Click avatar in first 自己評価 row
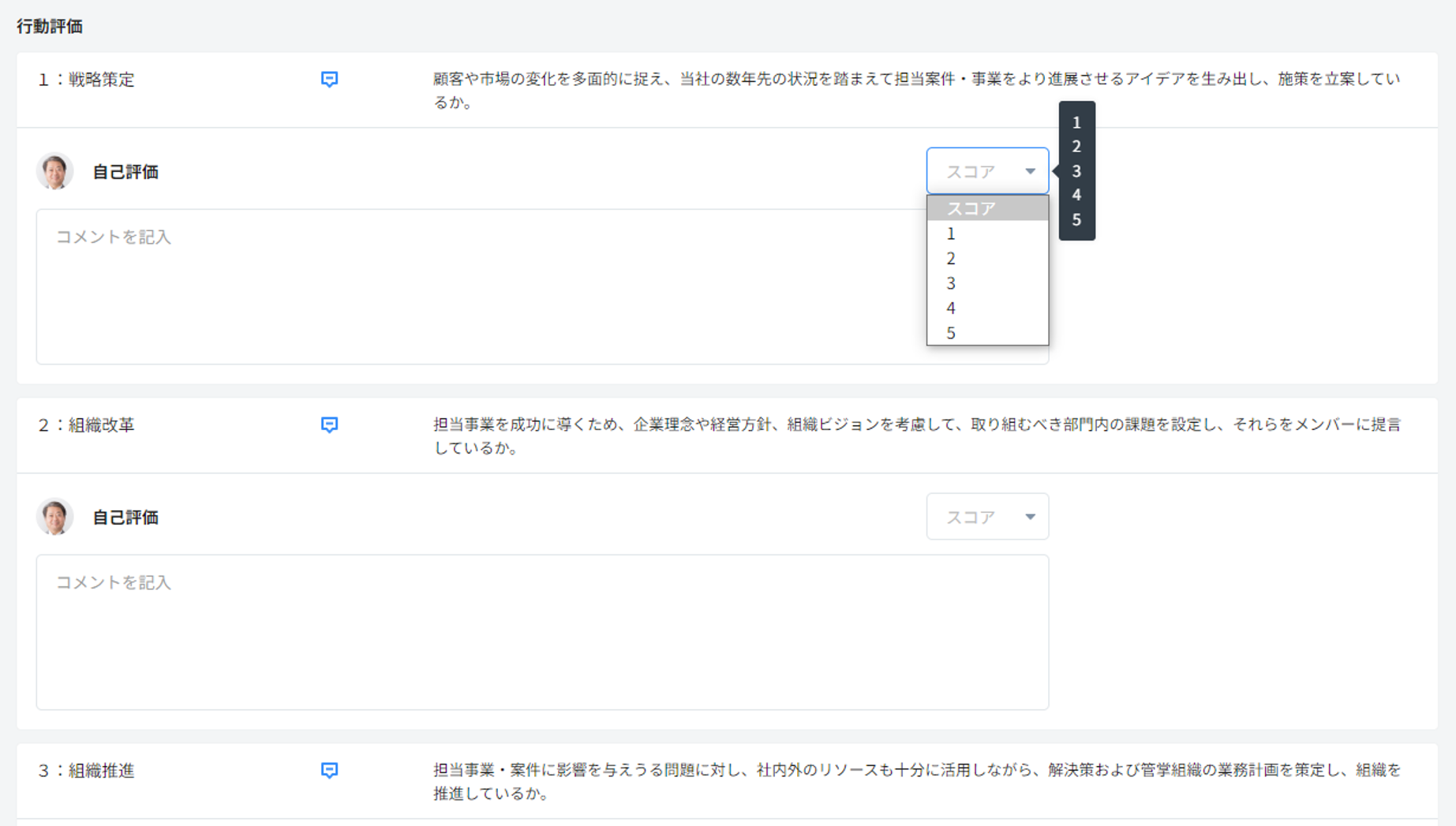The width and height of the screenshot is (1456, 826). click(54, 171)
